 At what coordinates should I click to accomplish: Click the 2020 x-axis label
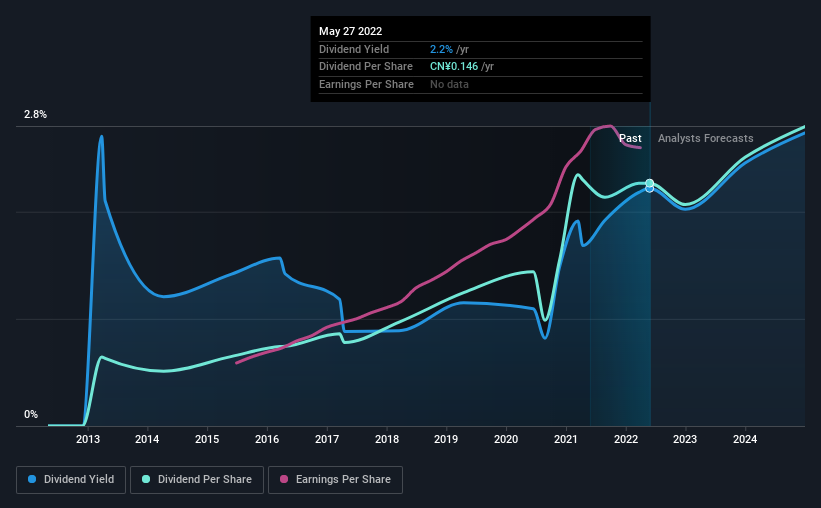click(506, 439)
